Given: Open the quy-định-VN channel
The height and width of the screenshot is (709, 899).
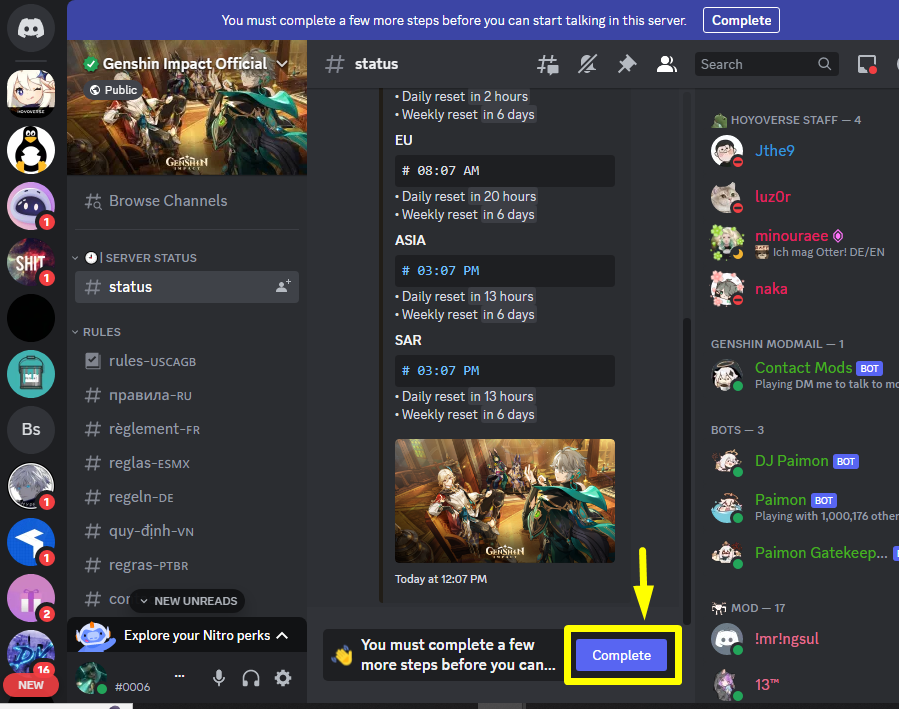Looking at the screenshot, I should coord(187,531).
